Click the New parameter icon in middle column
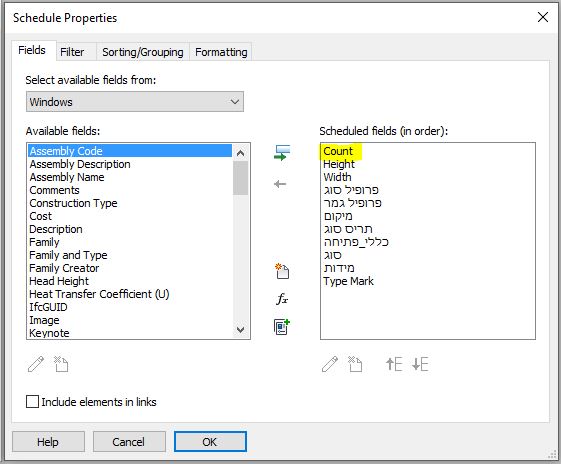Viewport: 561px width, 464px height. point(282,271)
